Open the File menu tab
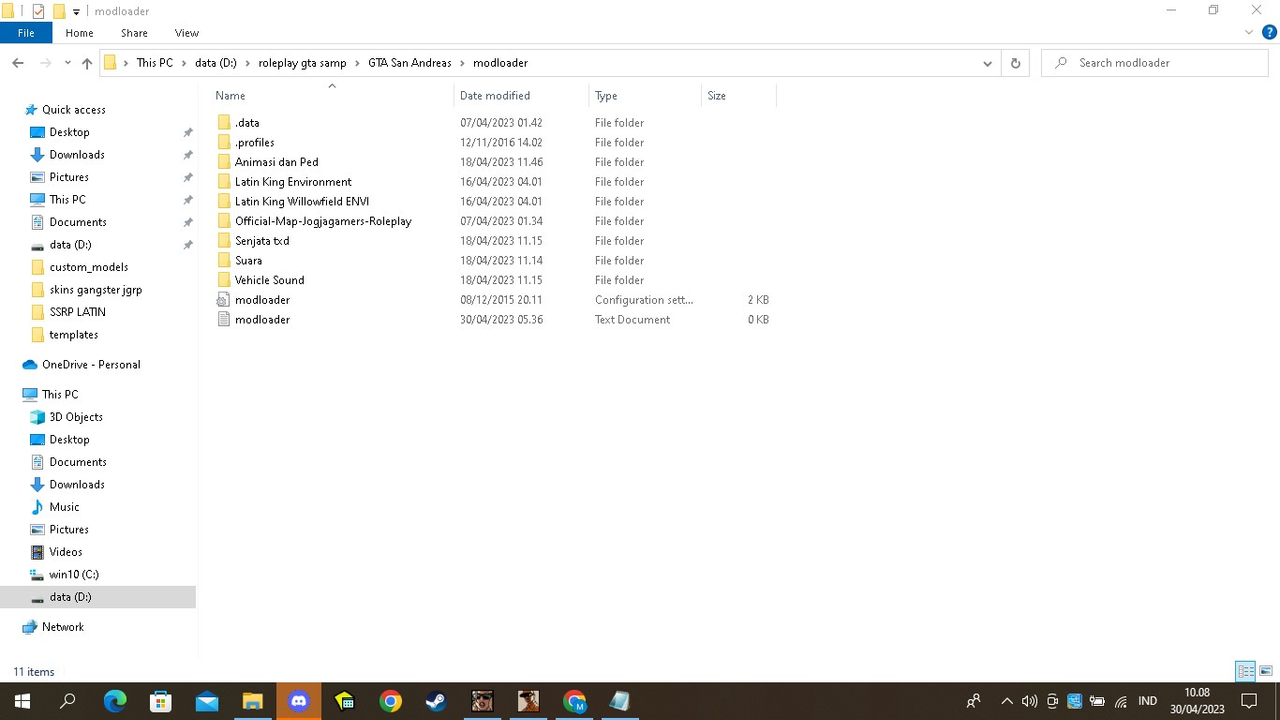Image resolution: width=1280 pixels, height=720 pixels. 26,33
